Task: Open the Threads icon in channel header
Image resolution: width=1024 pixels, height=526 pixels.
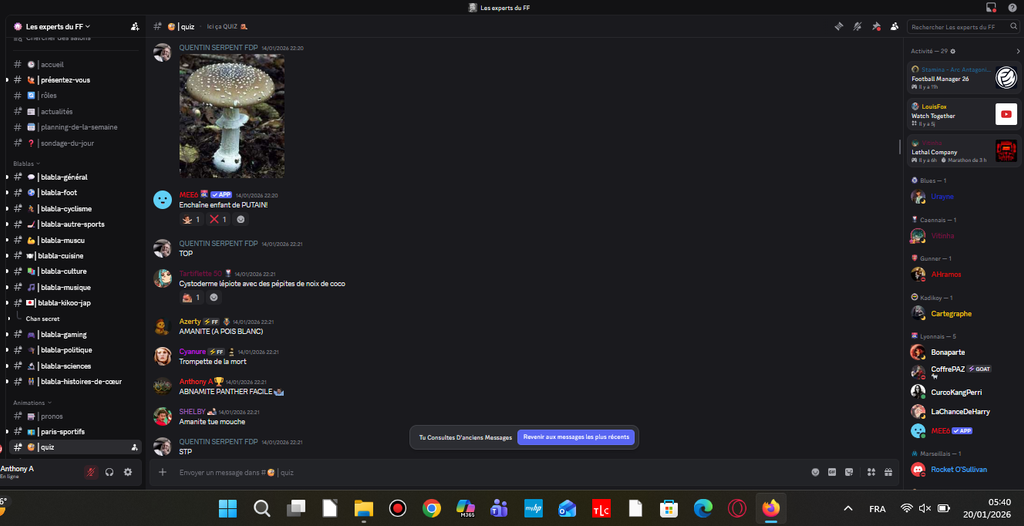Action: coord(839,27)
